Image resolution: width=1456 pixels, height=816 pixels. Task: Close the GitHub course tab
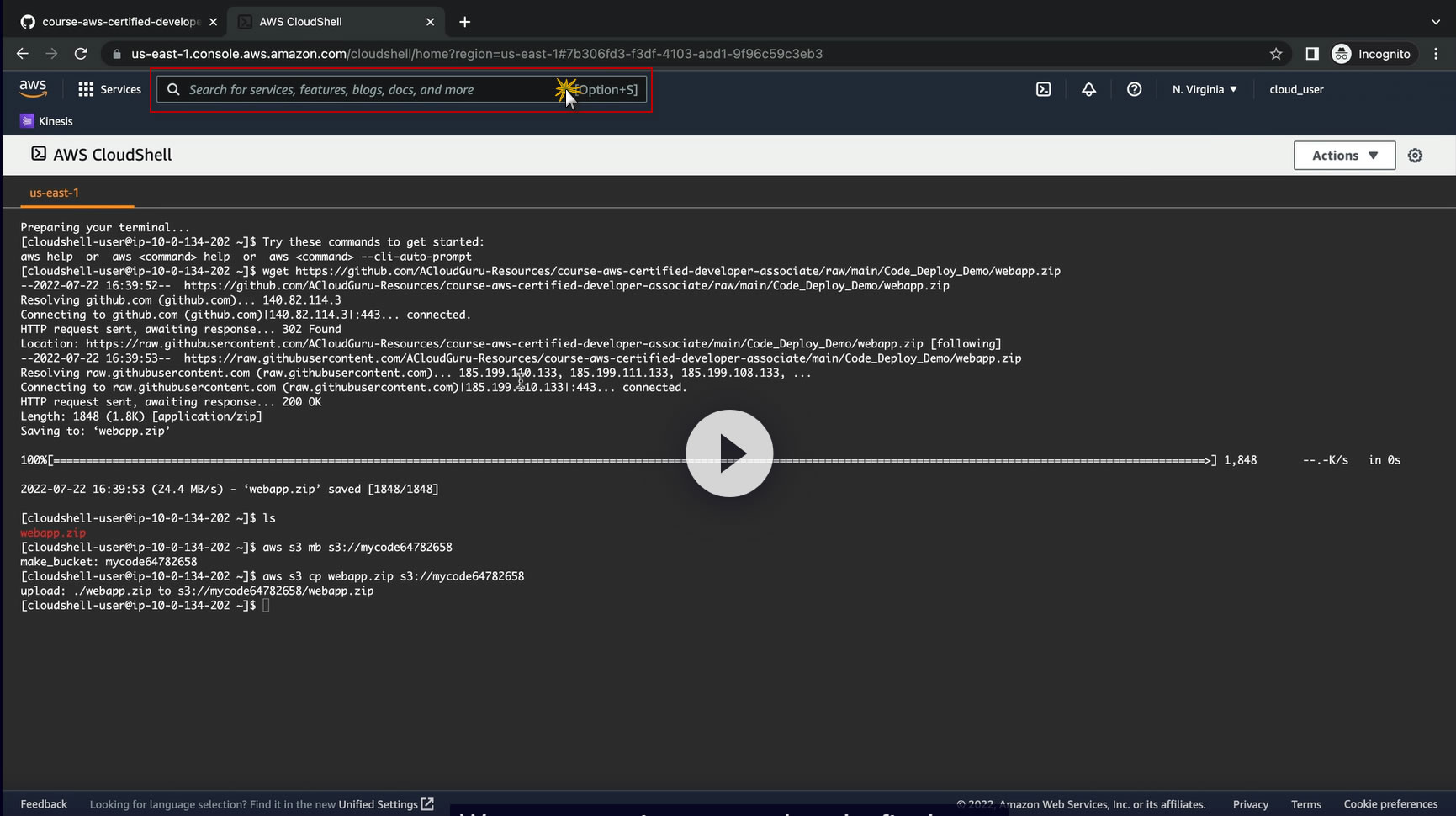[213, 22]
